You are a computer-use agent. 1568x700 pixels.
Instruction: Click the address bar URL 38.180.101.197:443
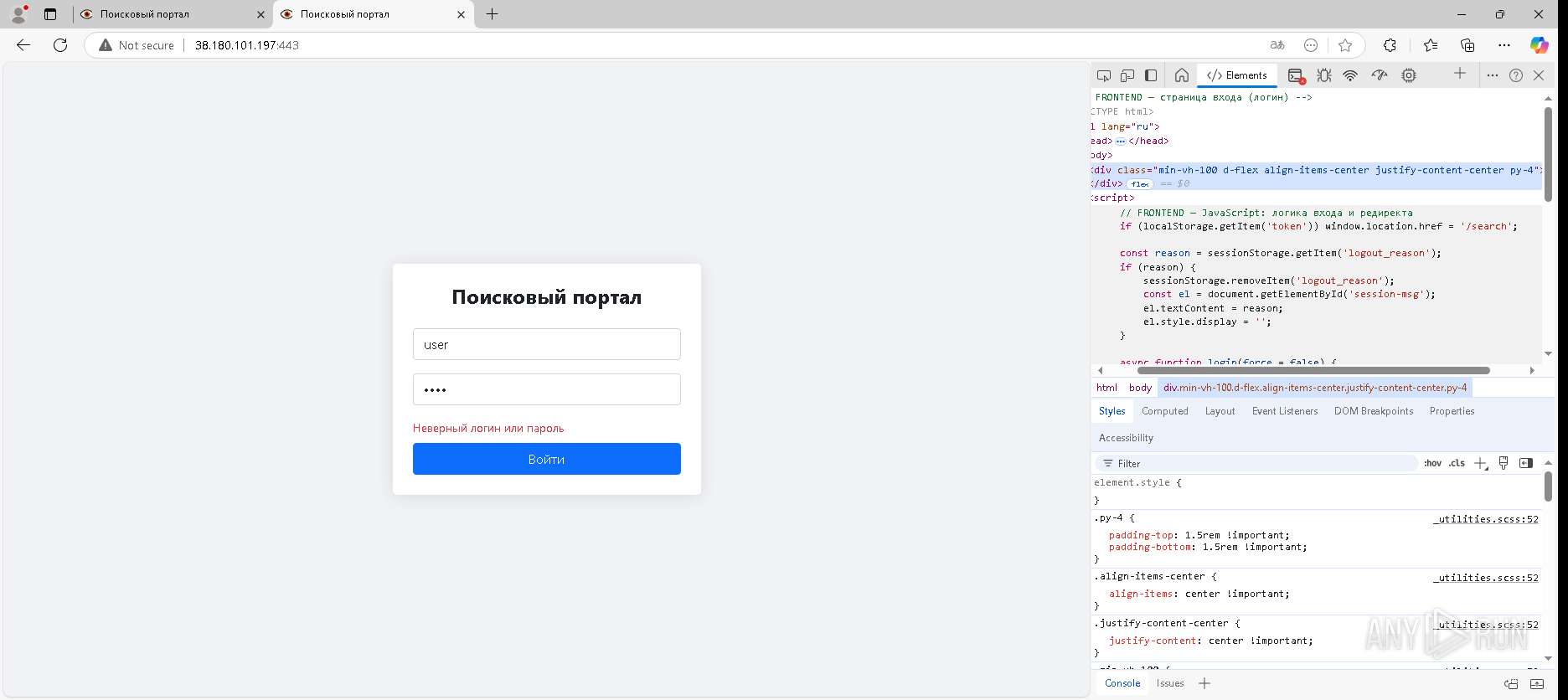[x=247, y=45]
